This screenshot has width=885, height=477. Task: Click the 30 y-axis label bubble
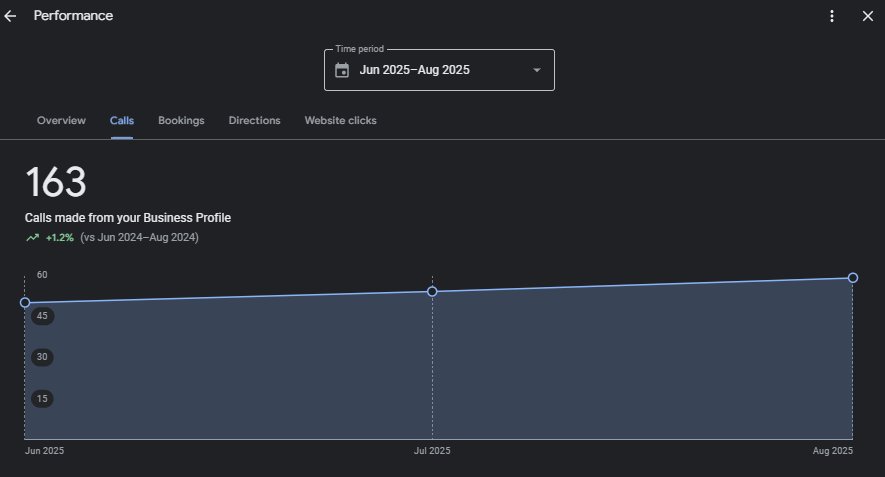pos(42,357)
